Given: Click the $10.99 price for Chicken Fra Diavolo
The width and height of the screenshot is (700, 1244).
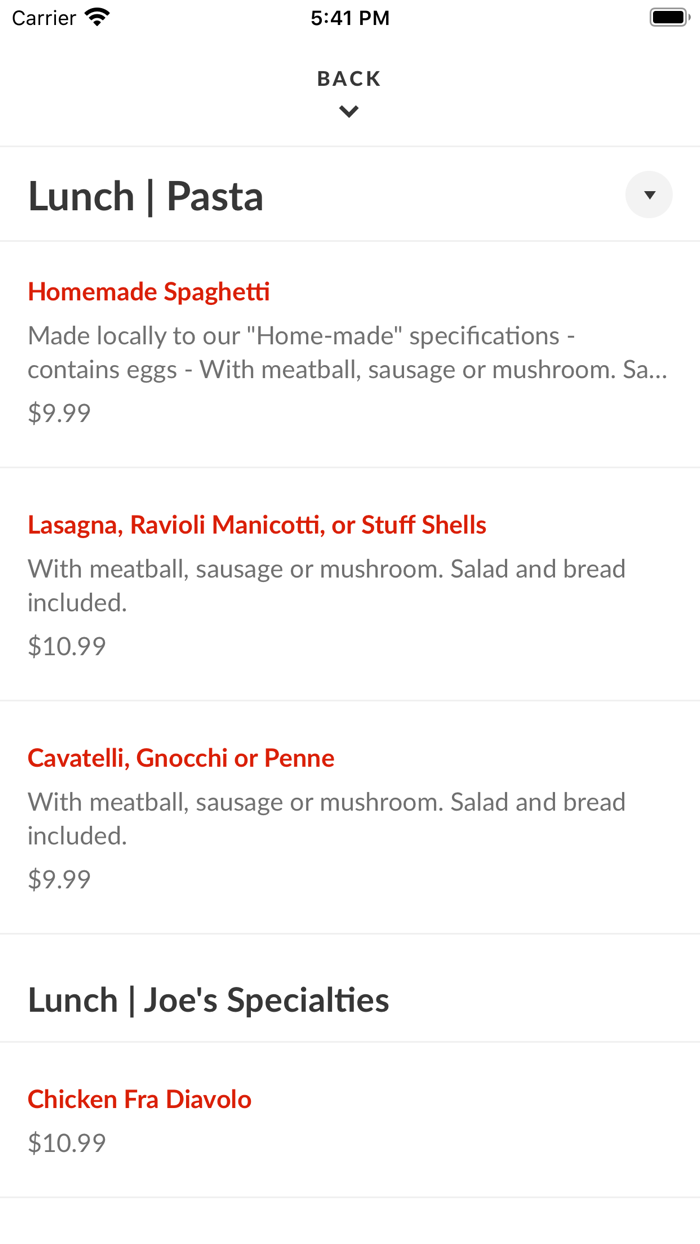Looking at the screenshot, I should click(x=66, y=1142).
